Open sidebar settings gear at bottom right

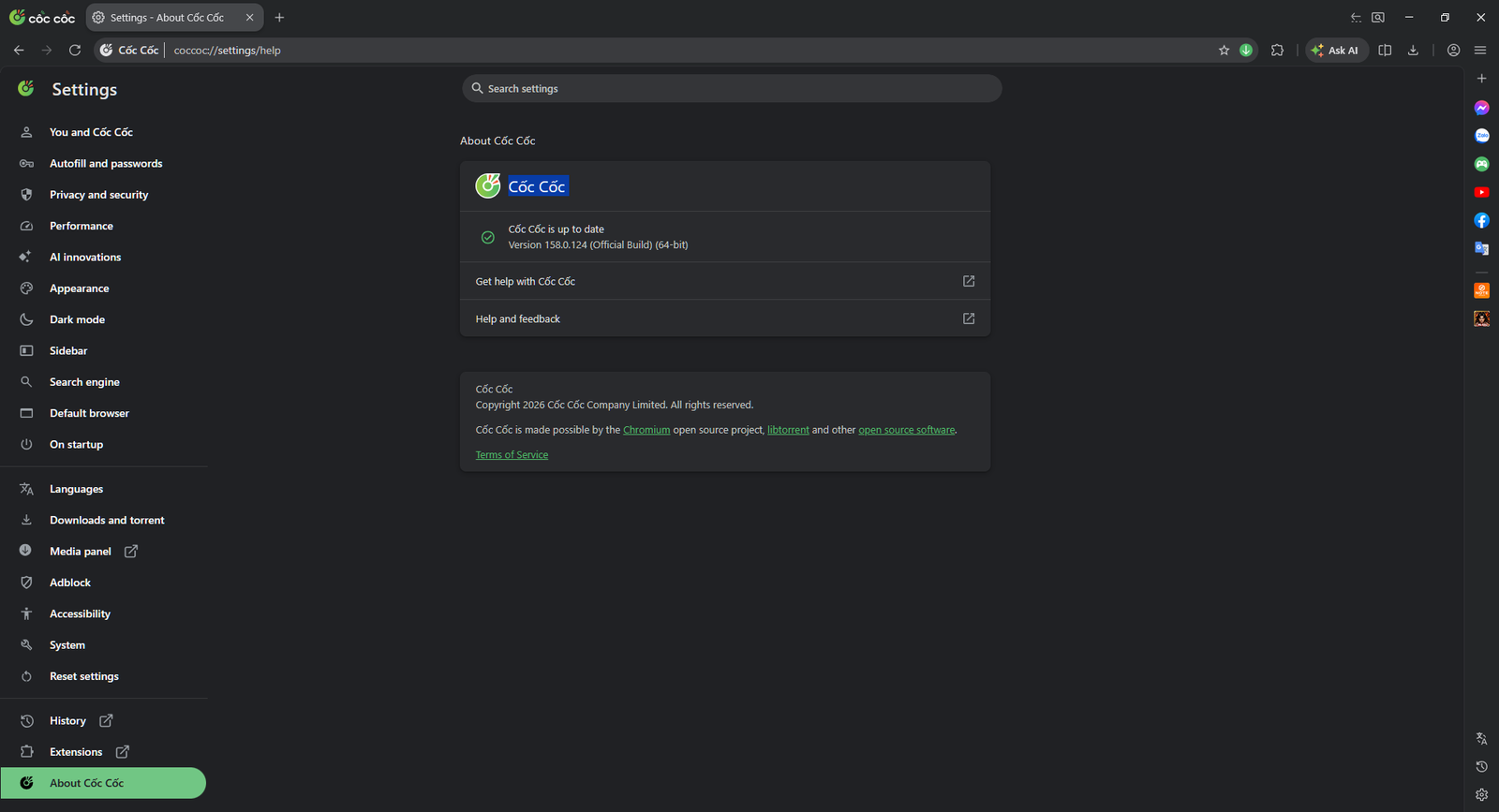(x=1481, y=795)
